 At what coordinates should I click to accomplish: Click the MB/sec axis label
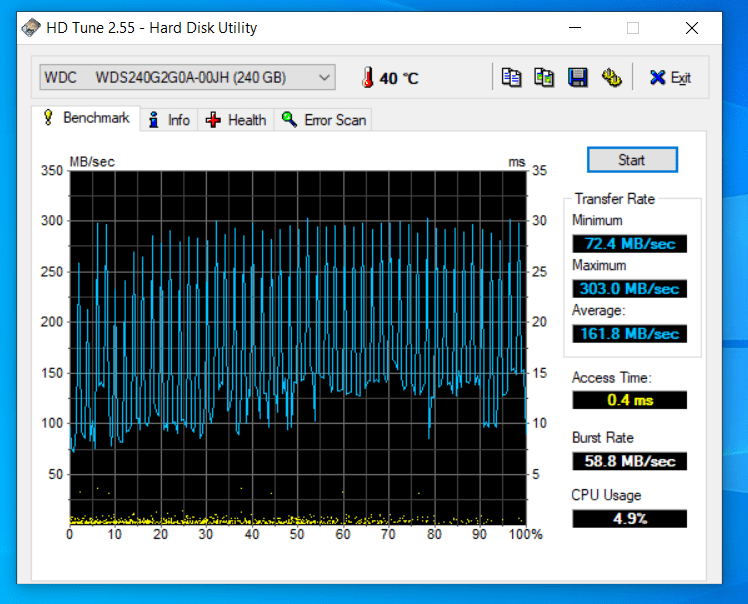point(92,162)
